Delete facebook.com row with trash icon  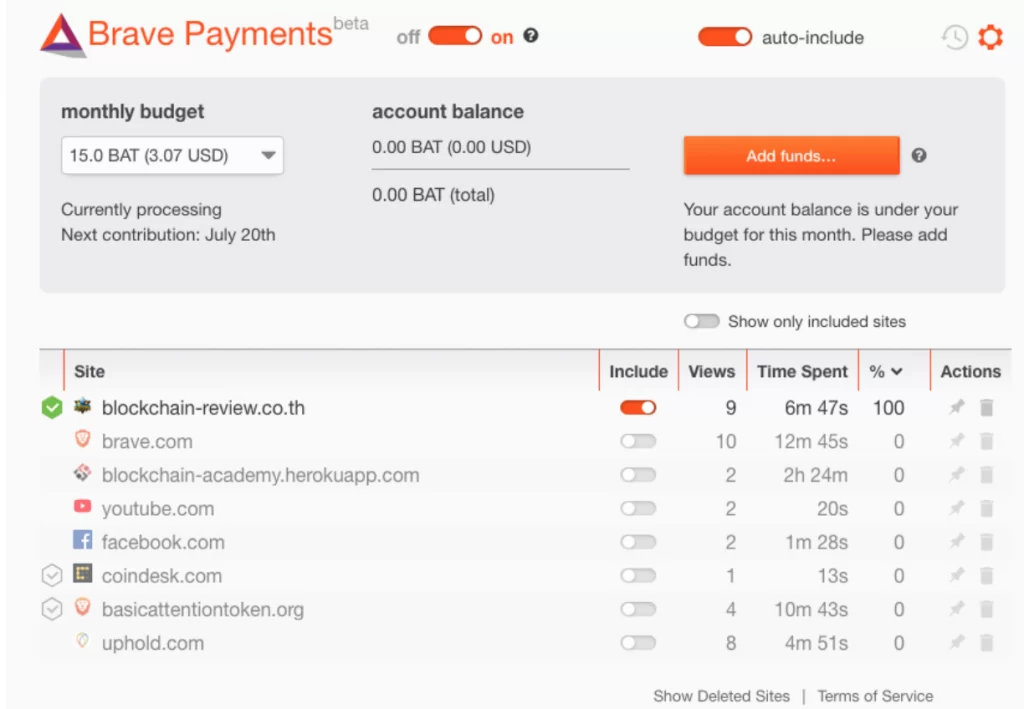point(987,542)
